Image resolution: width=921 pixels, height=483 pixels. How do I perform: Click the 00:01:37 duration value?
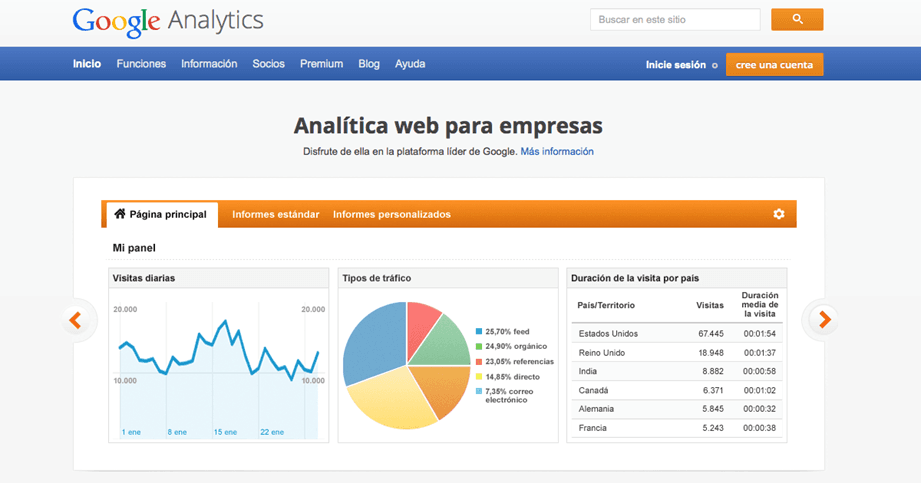[759, 353]
